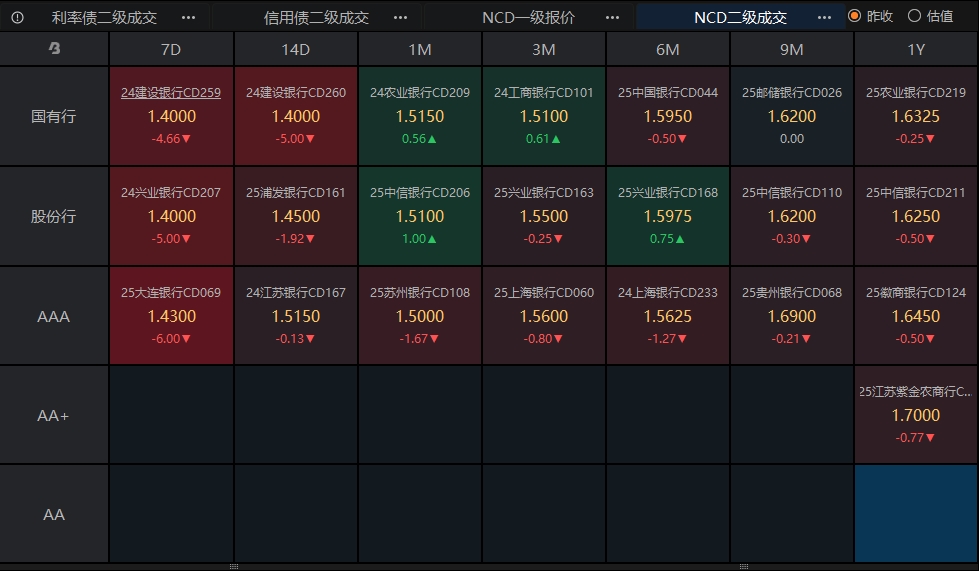Click the 14D column header
The image size is (979, 571).
[x=295, y=49]
